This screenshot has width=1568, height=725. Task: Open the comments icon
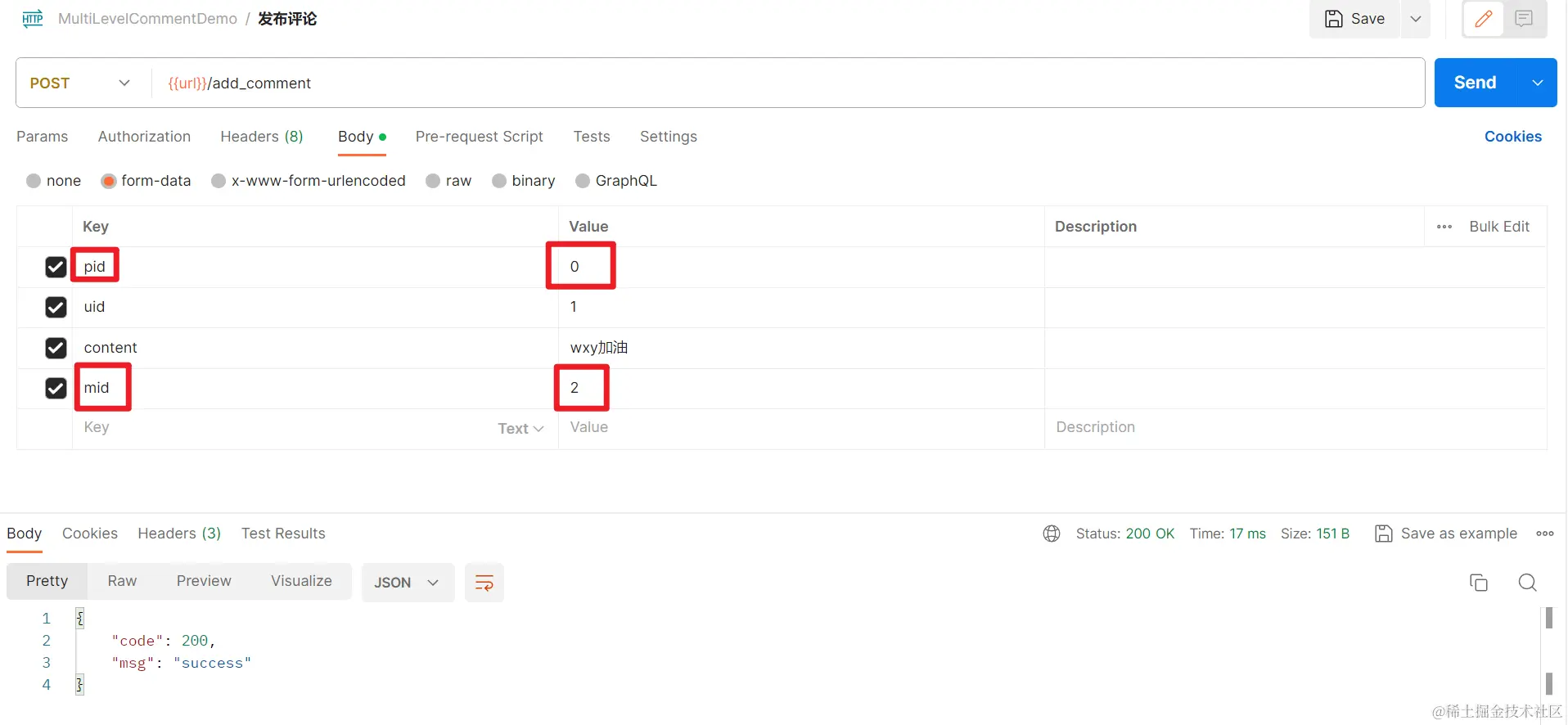(1524, 19)
